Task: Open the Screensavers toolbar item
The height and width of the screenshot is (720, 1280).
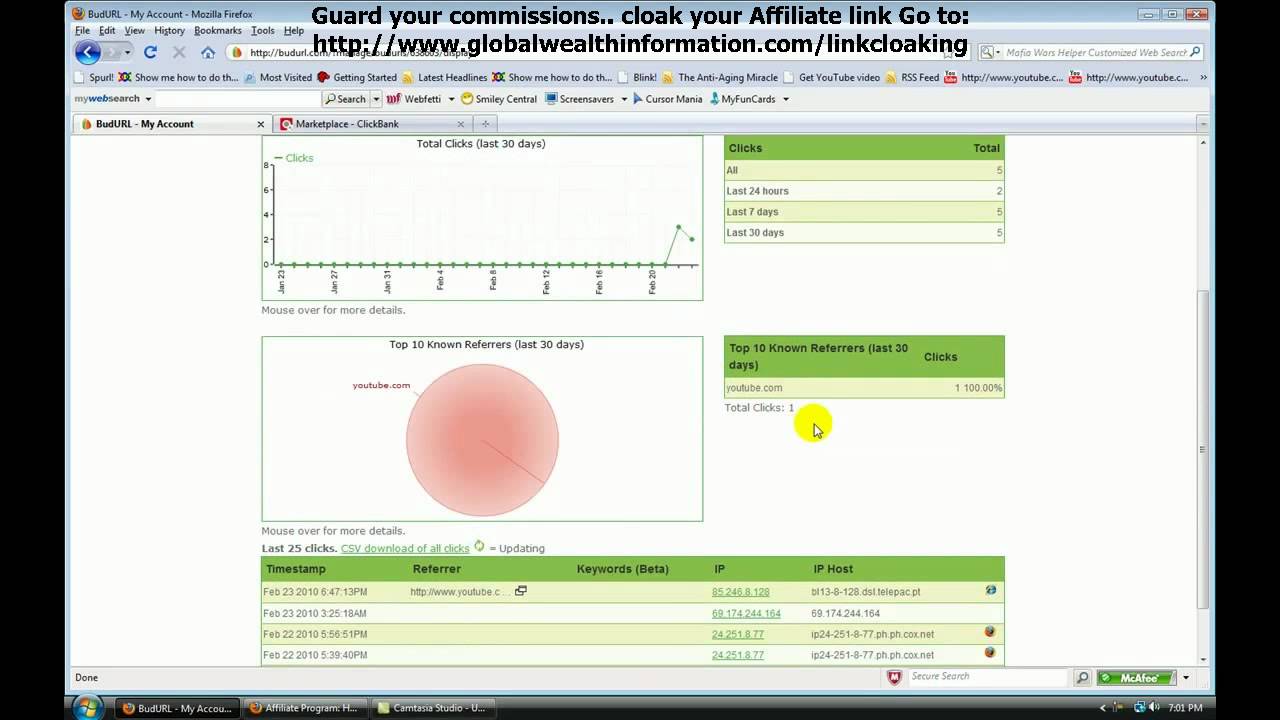Action: pos(579,99)
